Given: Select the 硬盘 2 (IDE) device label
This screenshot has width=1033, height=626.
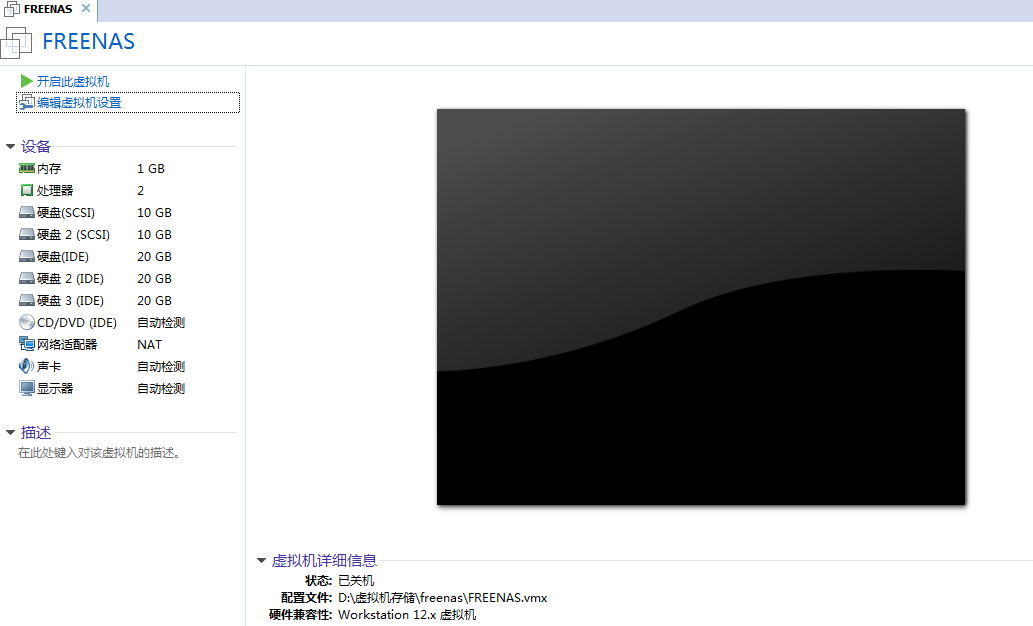Looking at the screenshot, I should pos(70,279).
